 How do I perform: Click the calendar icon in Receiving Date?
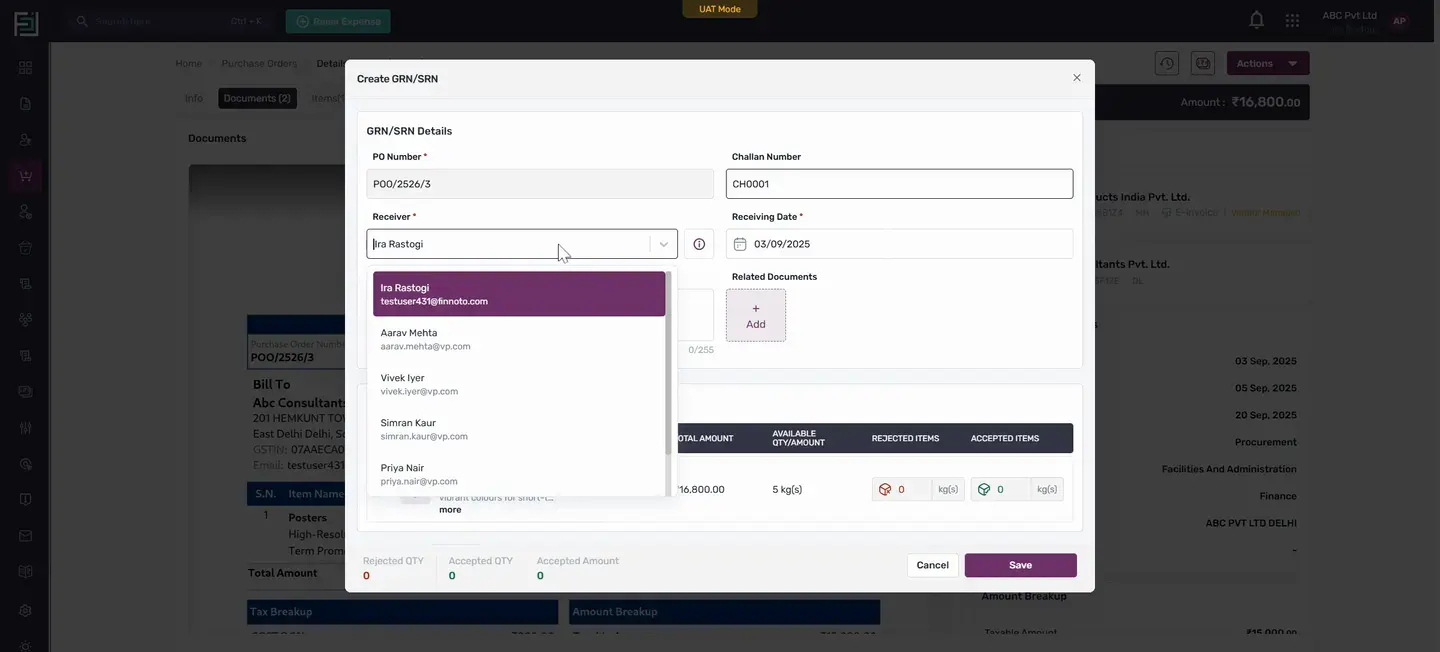[740, 244]
